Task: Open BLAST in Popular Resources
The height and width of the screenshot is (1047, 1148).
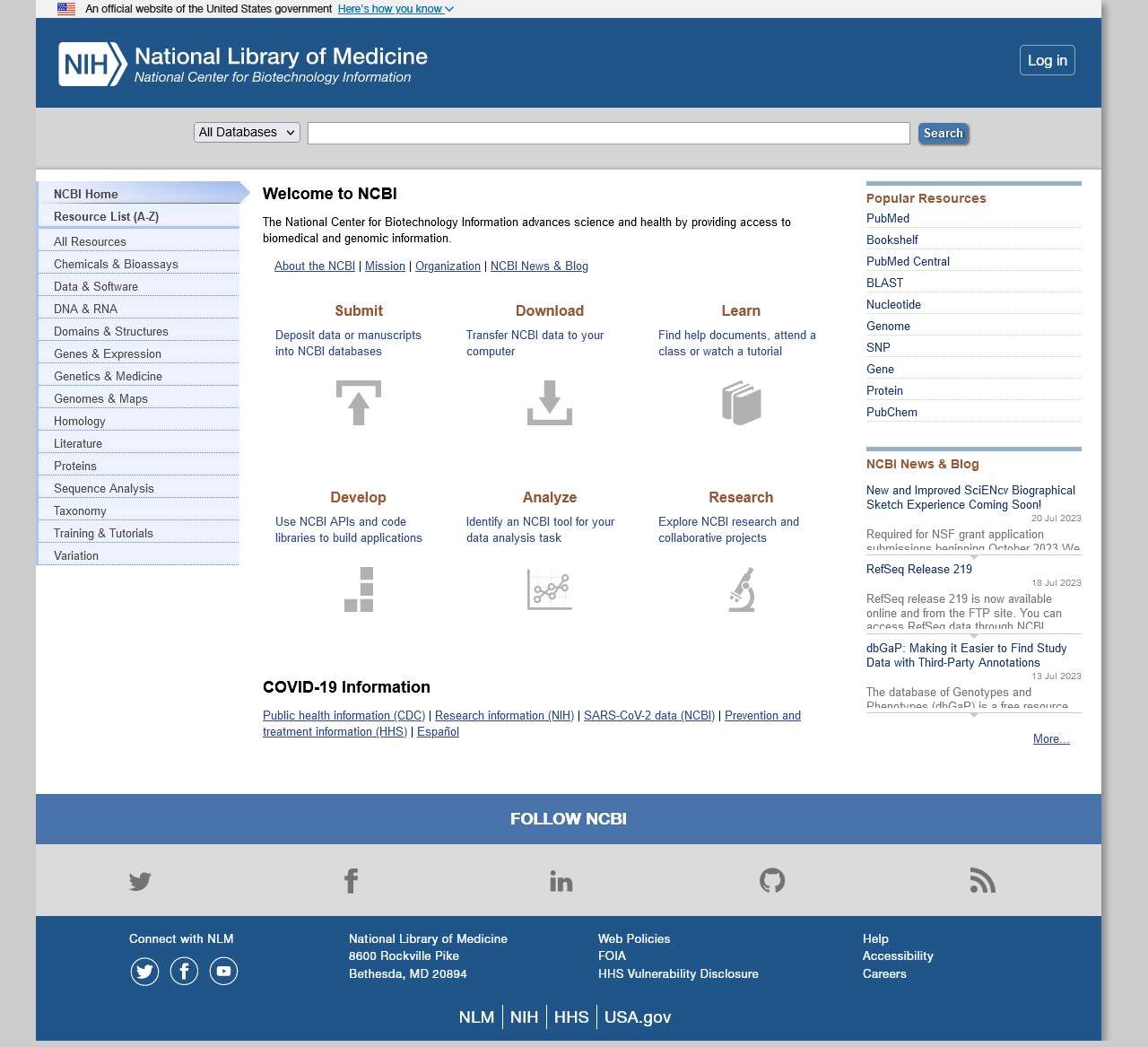Action: pos(885,283)
